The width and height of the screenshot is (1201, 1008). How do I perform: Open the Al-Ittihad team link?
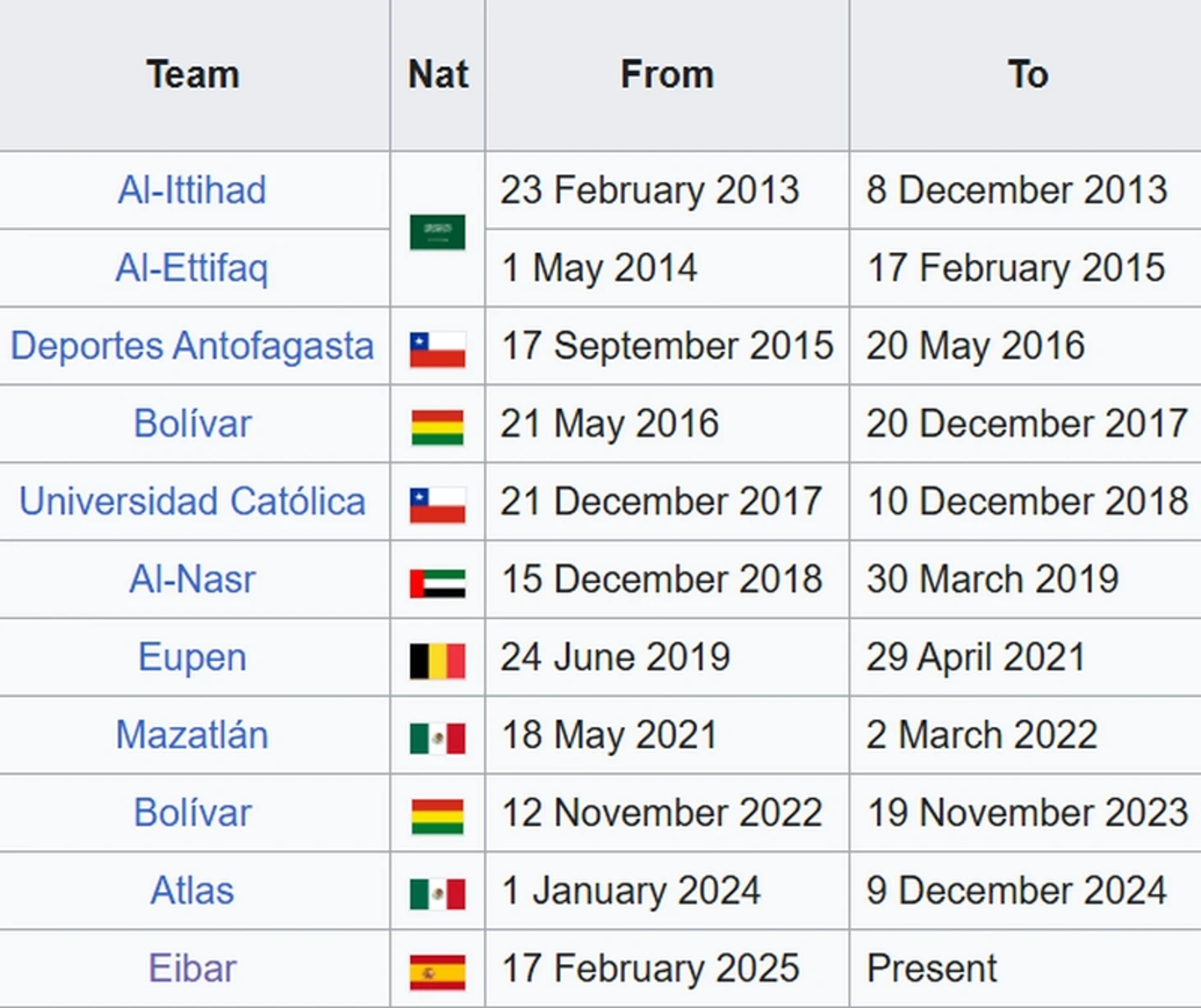click(192, 190)
